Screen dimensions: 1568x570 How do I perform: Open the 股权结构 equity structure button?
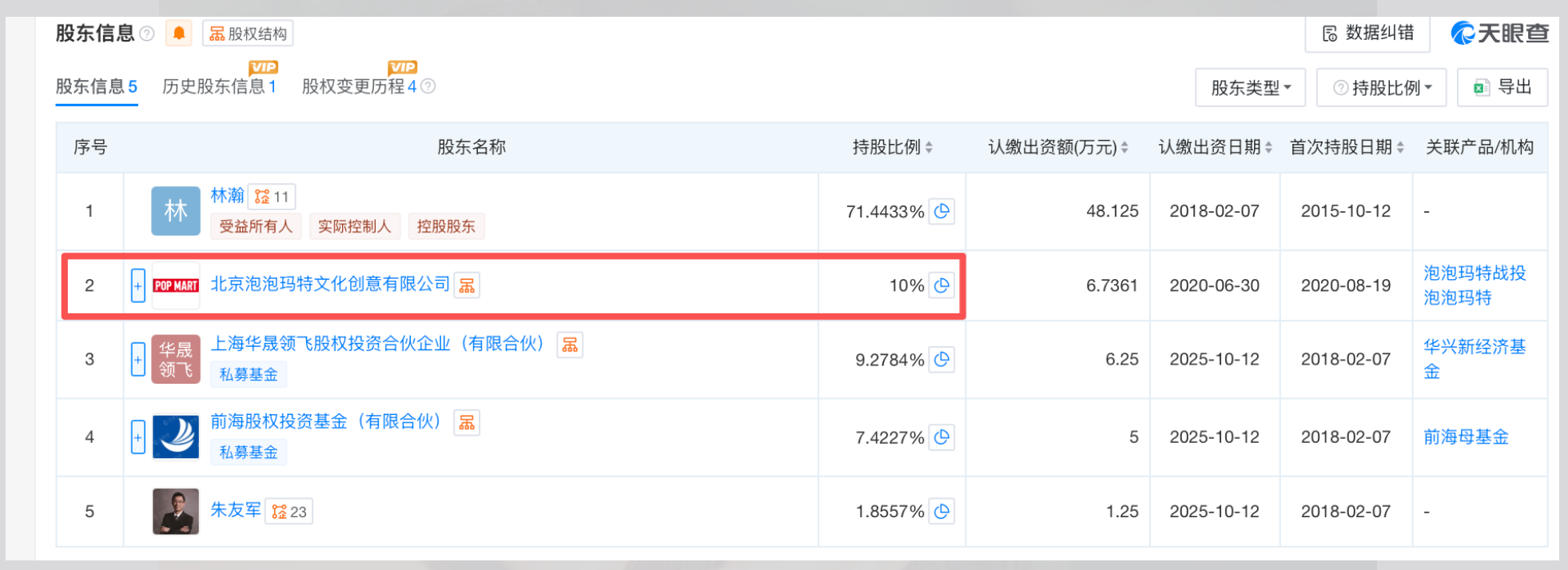pyautogui.click(x=248, y=34)
